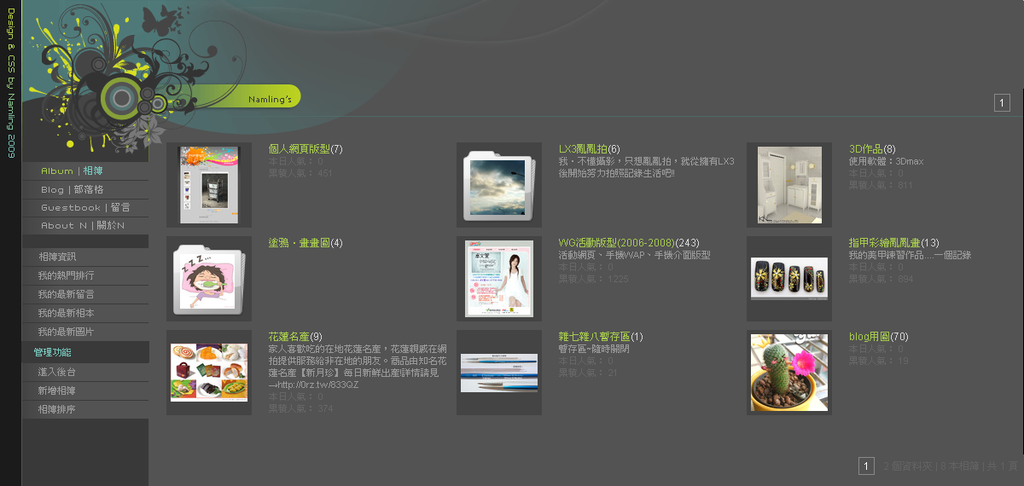This screenshot has height=486, width=1024.
Task: Click the bottom page number 1 button
Action: [x=866, y=466]
